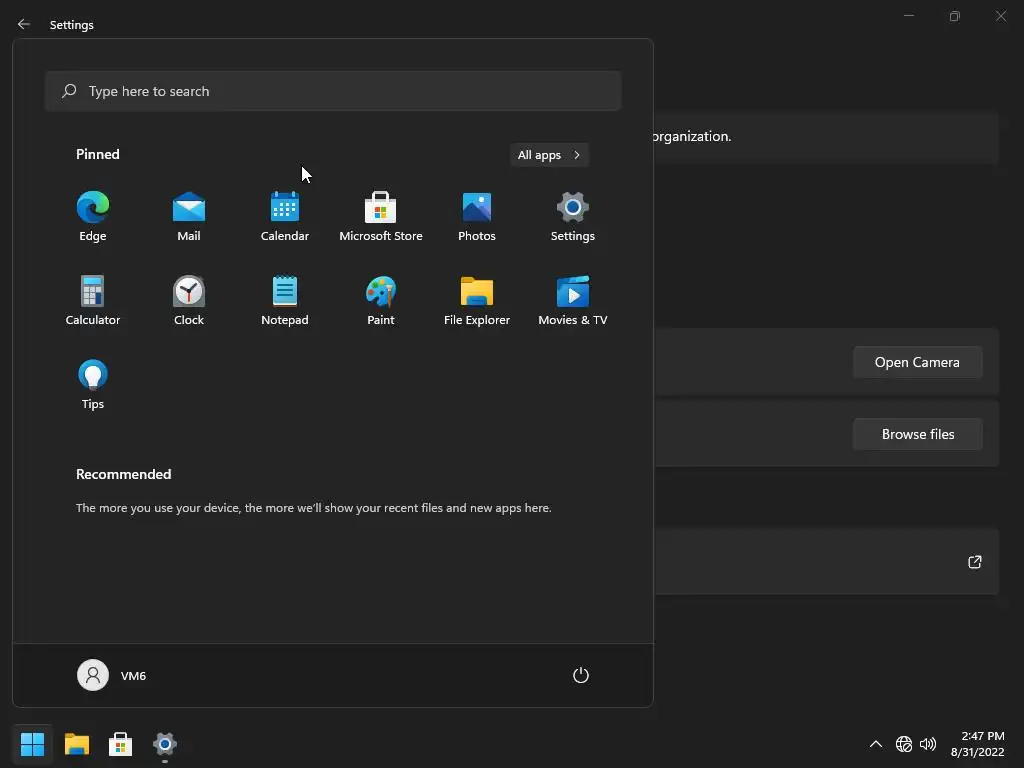
Task: Launch Notepad from Start menu
Action: point(285,300)
